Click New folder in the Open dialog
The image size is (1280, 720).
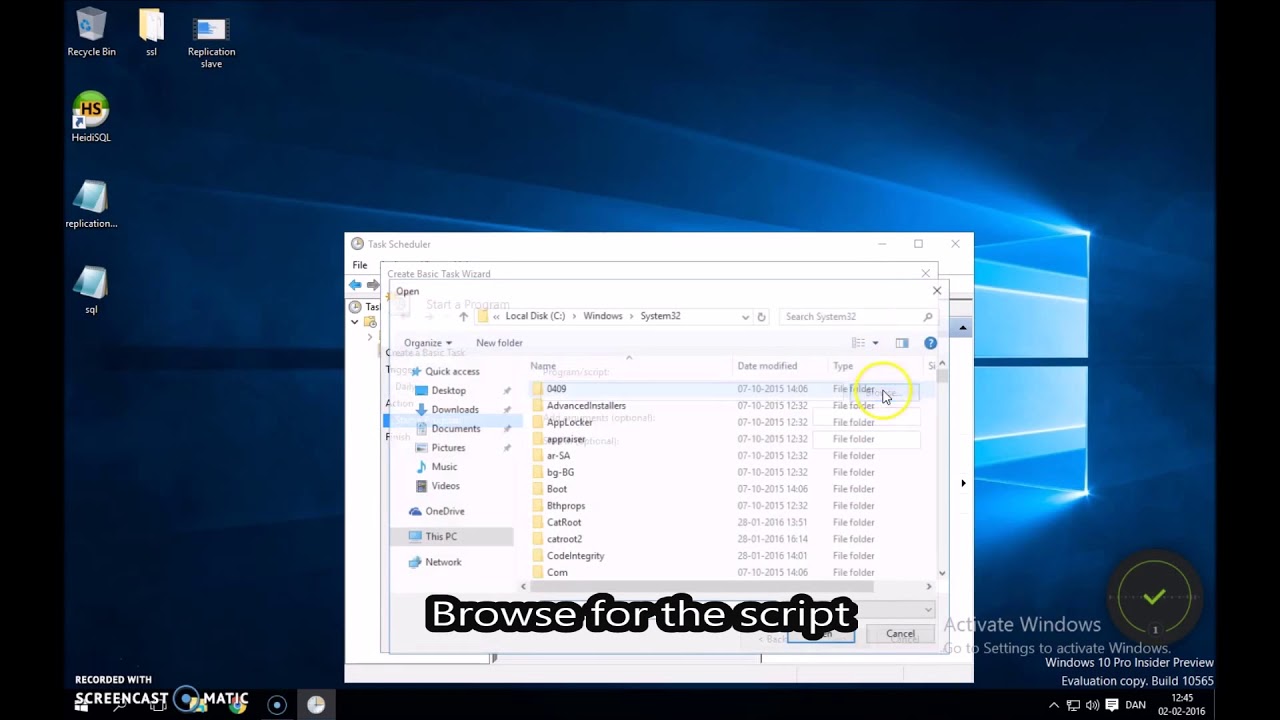coord(499,343)
